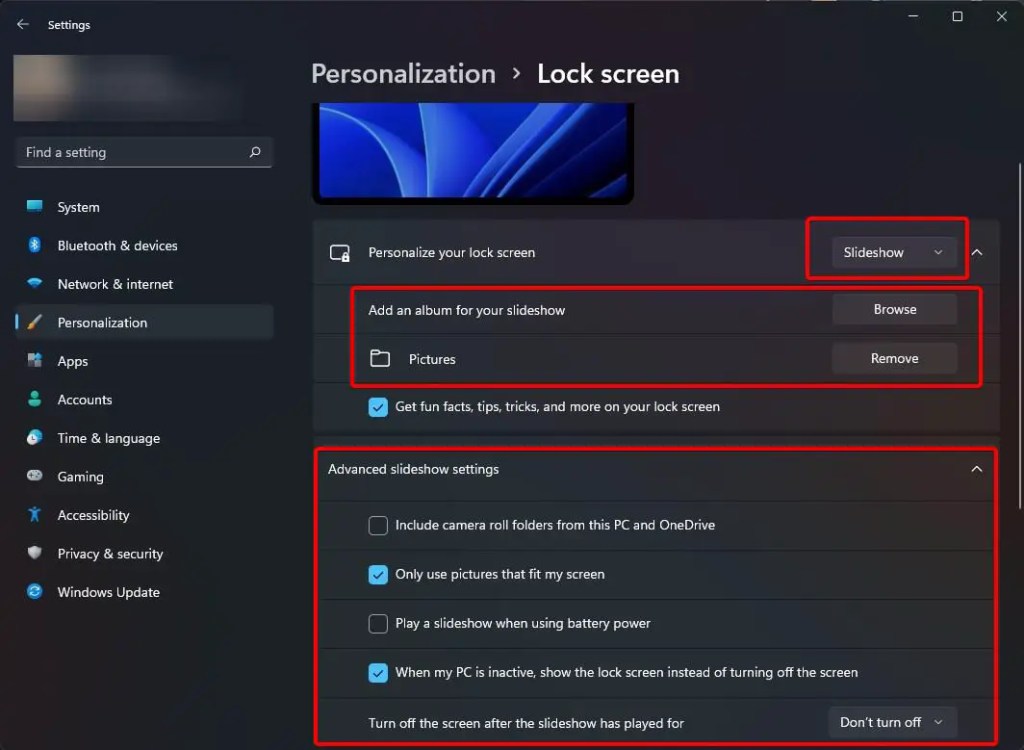
Task: Open Apps settings
Action: [144, 361]
